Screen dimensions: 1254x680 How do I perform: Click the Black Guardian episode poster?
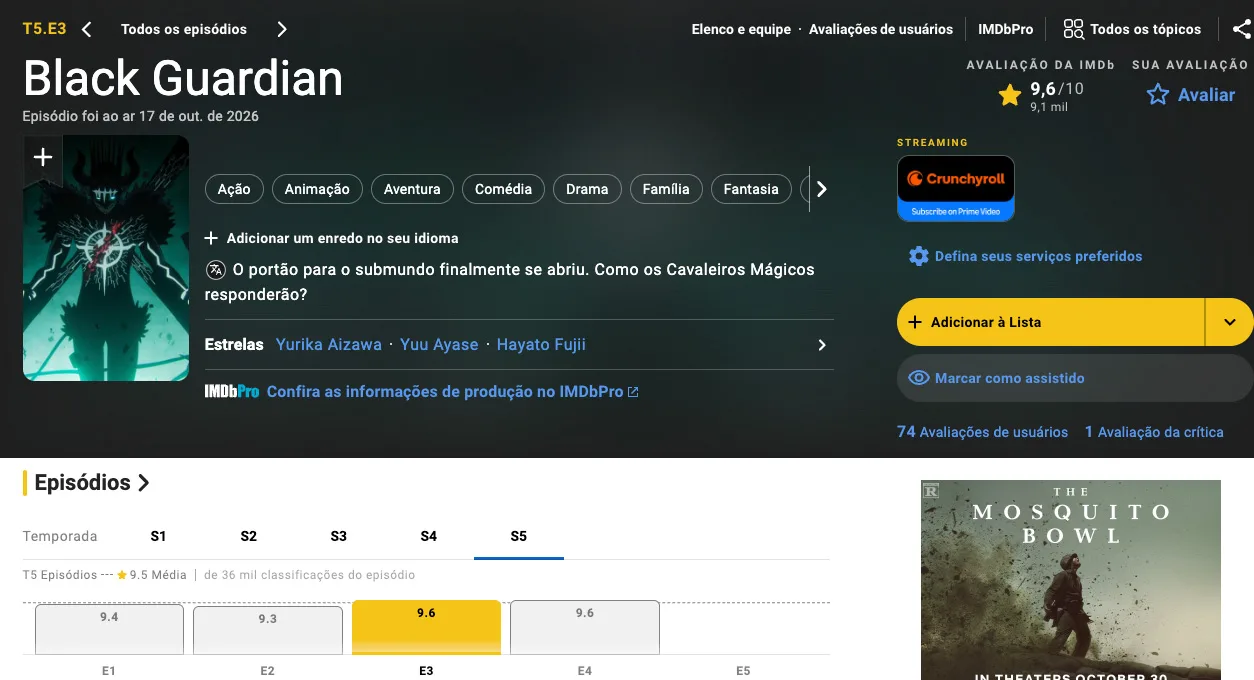[x=106, y=258]
